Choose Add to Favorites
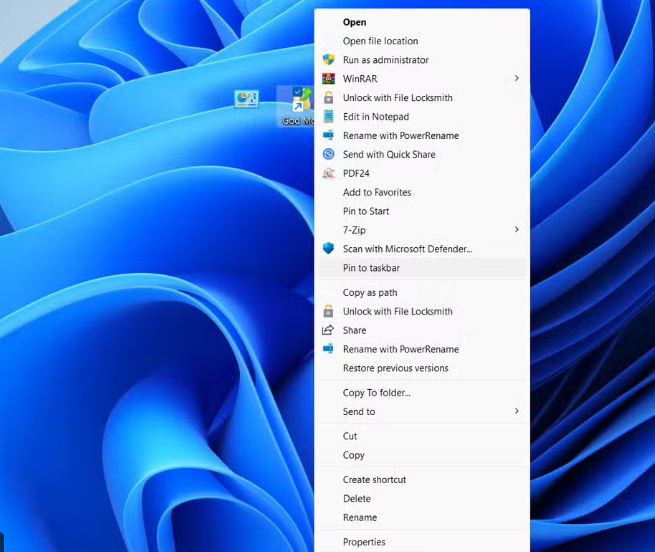The height and width of the screenshot is (552, 655). pyautogui.click(x=377, y=192)
